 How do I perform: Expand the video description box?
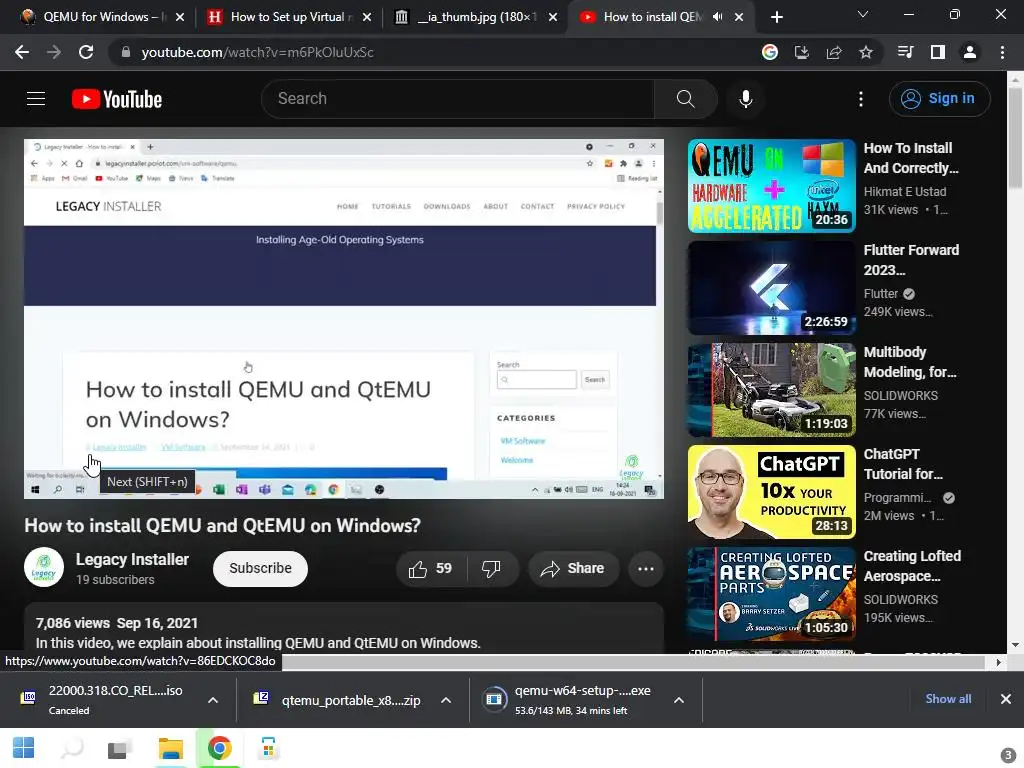click(x=344, y=629)
